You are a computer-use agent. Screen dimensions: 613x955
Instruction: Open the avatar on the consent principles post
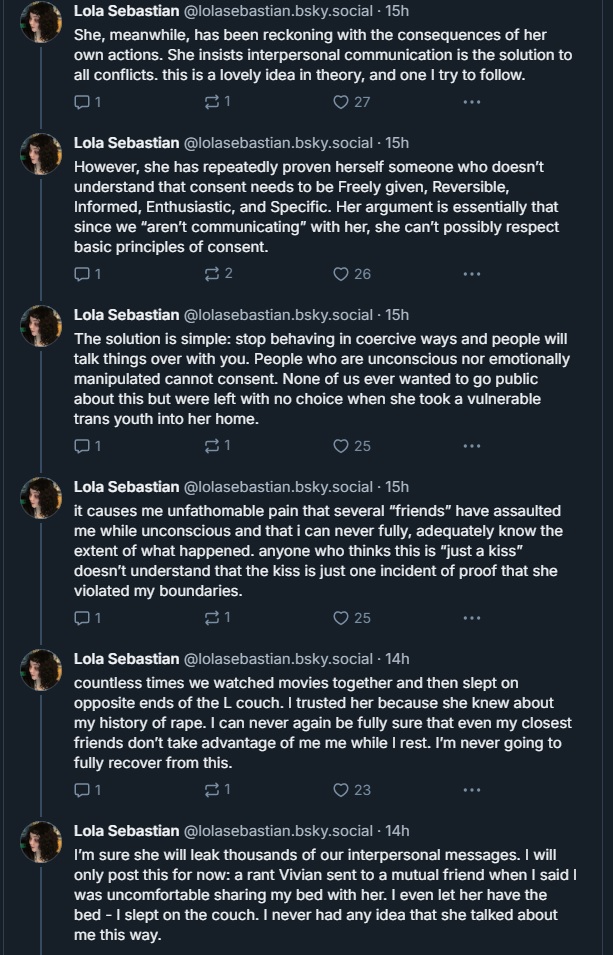pos(43,154)
